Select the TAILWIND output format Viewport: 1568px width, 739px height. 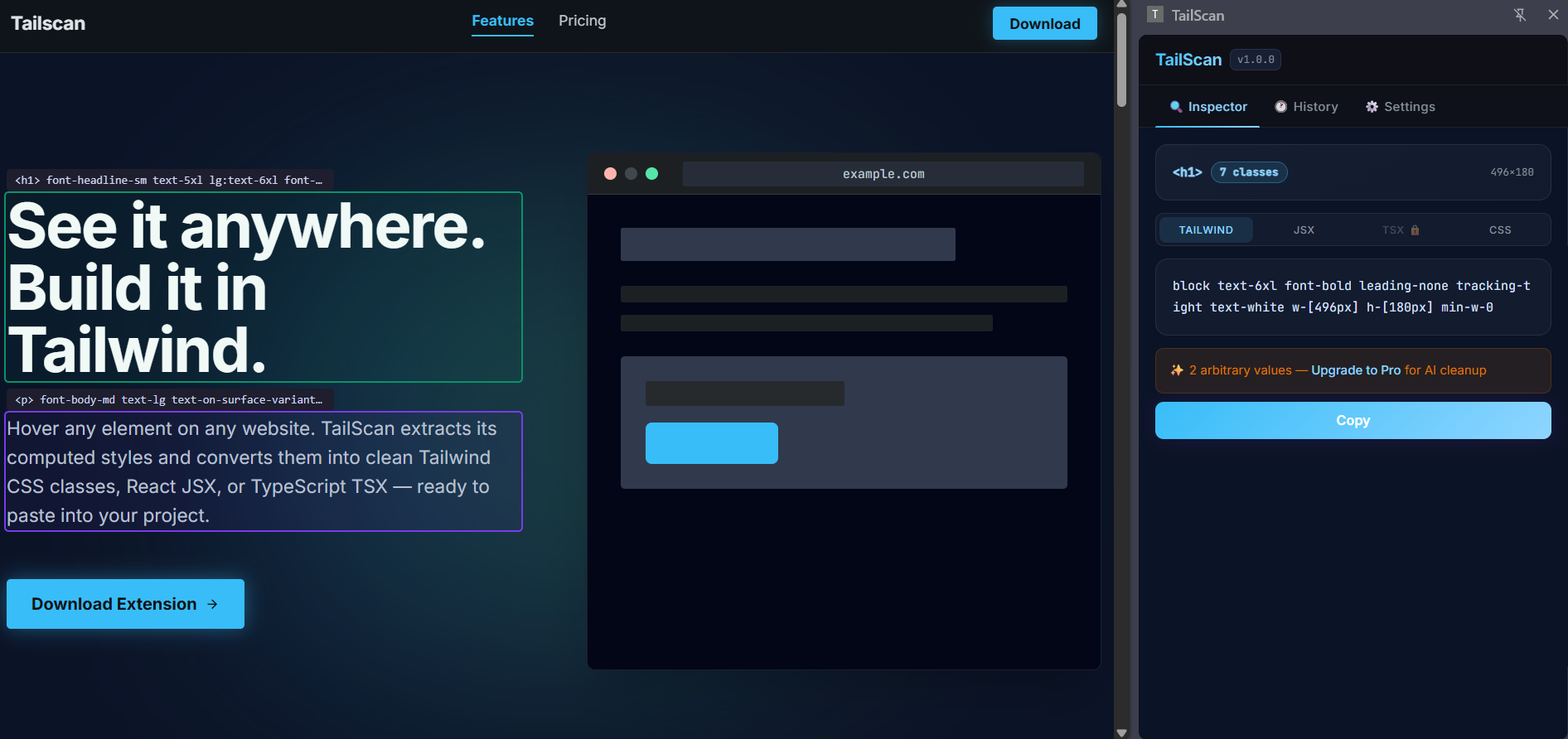[x=1206, y=230]
